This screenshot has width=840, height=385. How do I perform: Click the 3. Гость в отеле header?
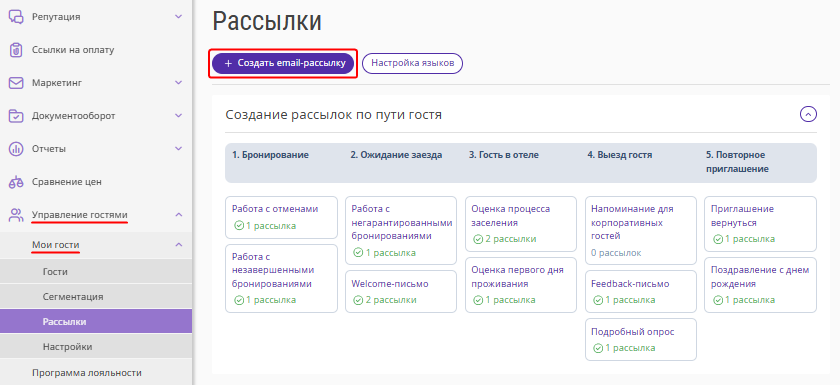pyautogui.click(x=504, y=155)
